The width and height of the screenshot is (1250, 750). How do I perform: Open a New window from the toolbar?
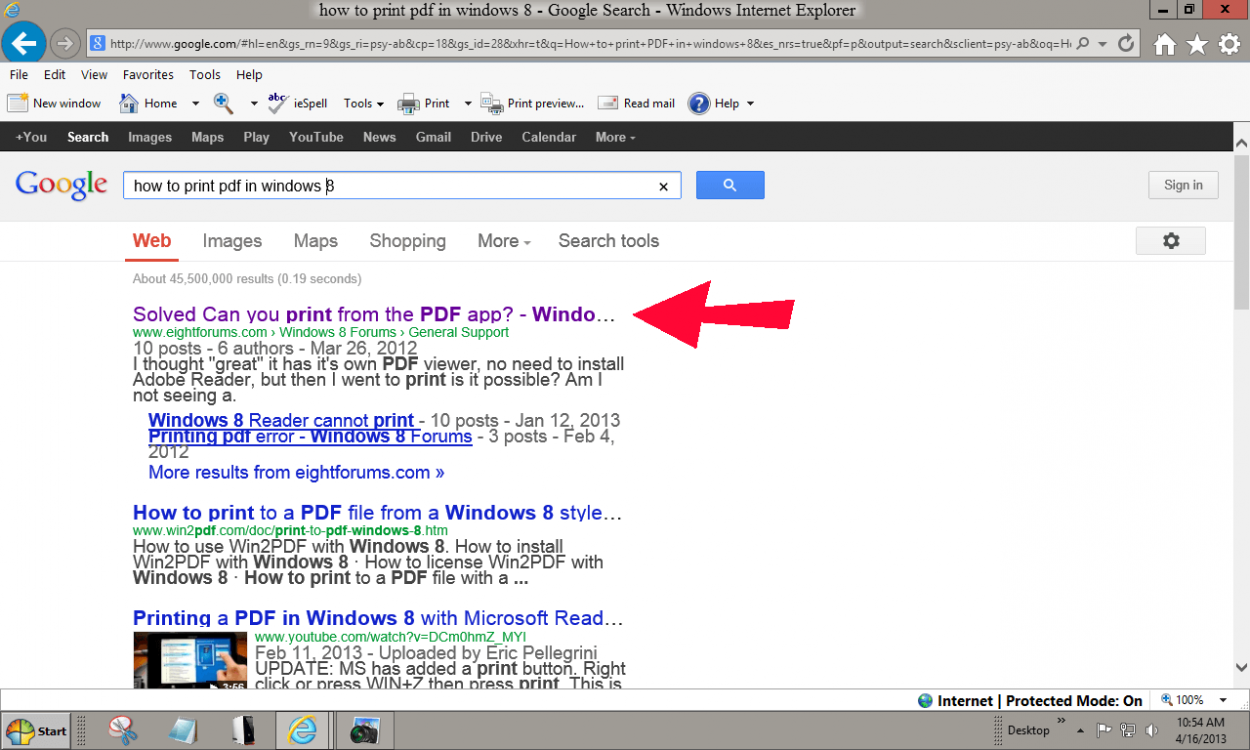click(55, 103)
